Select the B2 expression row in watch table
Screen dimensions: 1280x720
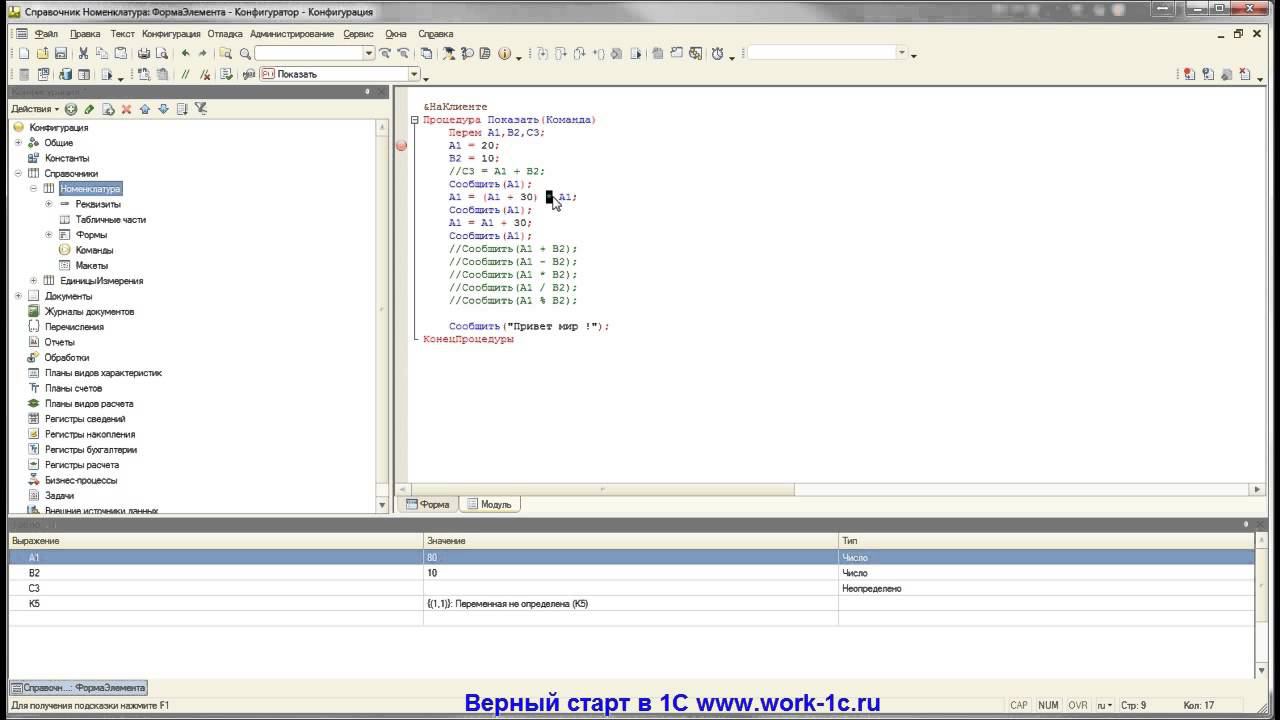tap(632, 573)
